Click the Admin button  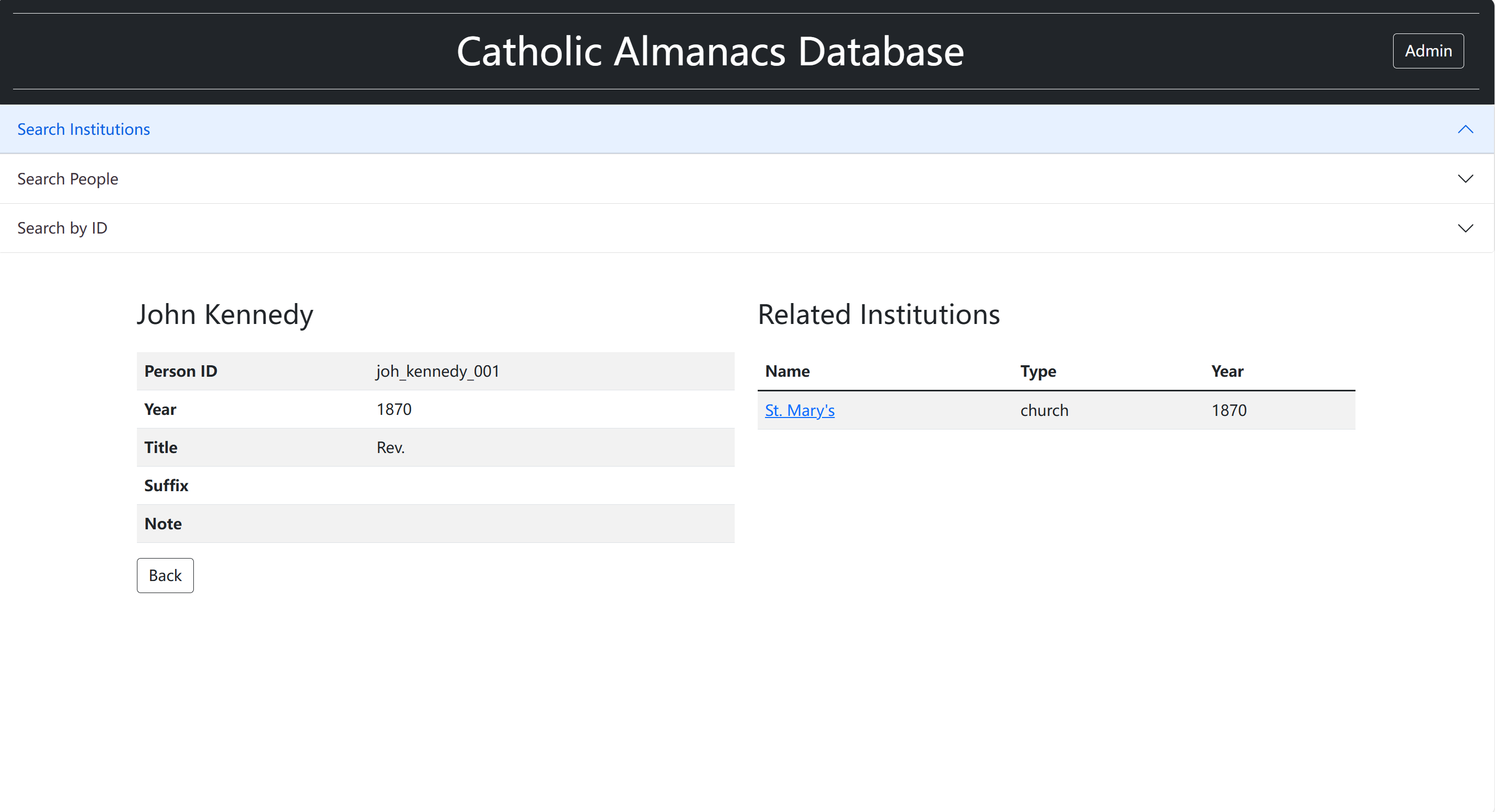coord(1428,51)
